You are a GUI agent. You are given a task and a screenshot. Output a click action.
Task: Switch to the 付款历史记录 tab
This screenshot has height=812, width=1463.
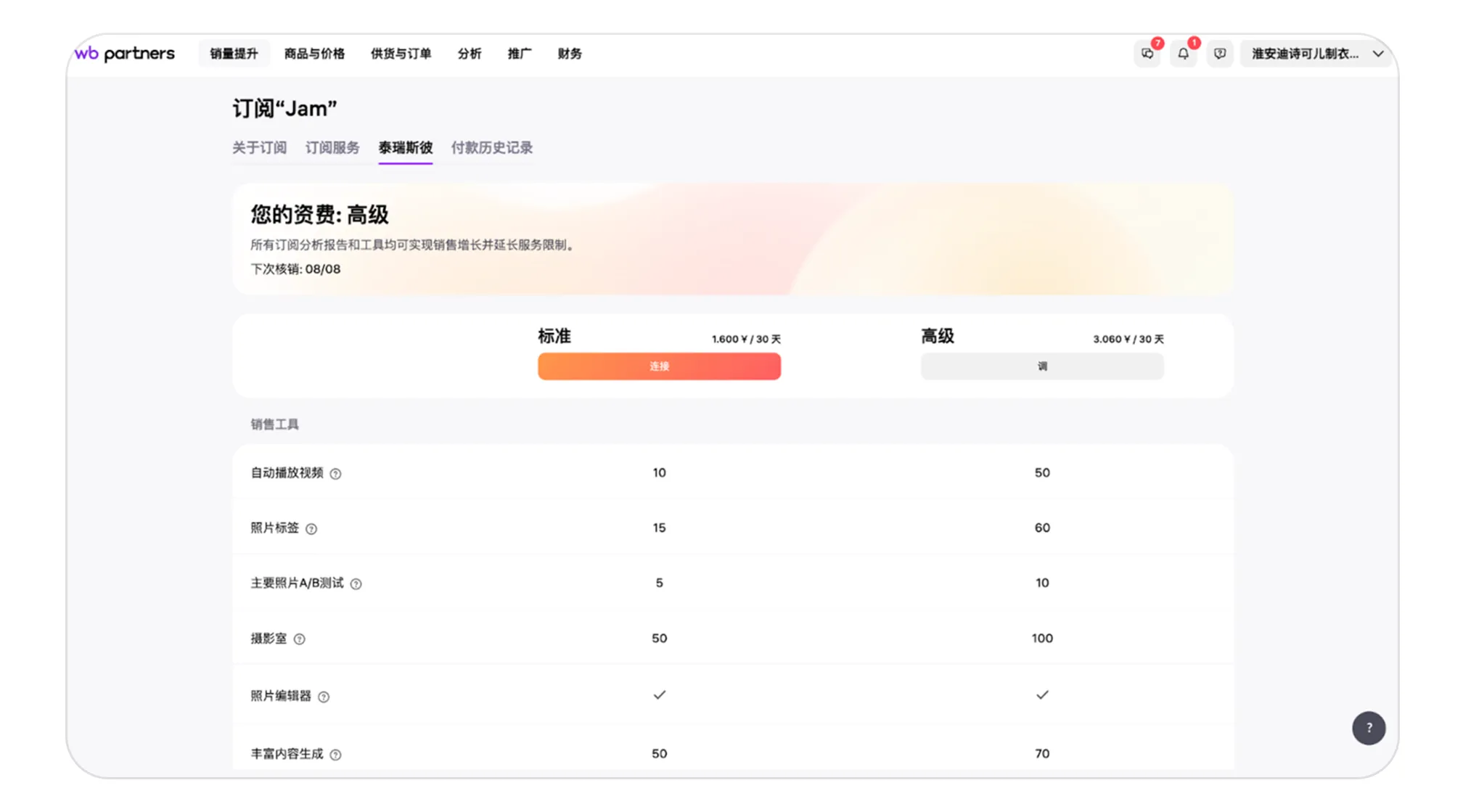point(491,148)
